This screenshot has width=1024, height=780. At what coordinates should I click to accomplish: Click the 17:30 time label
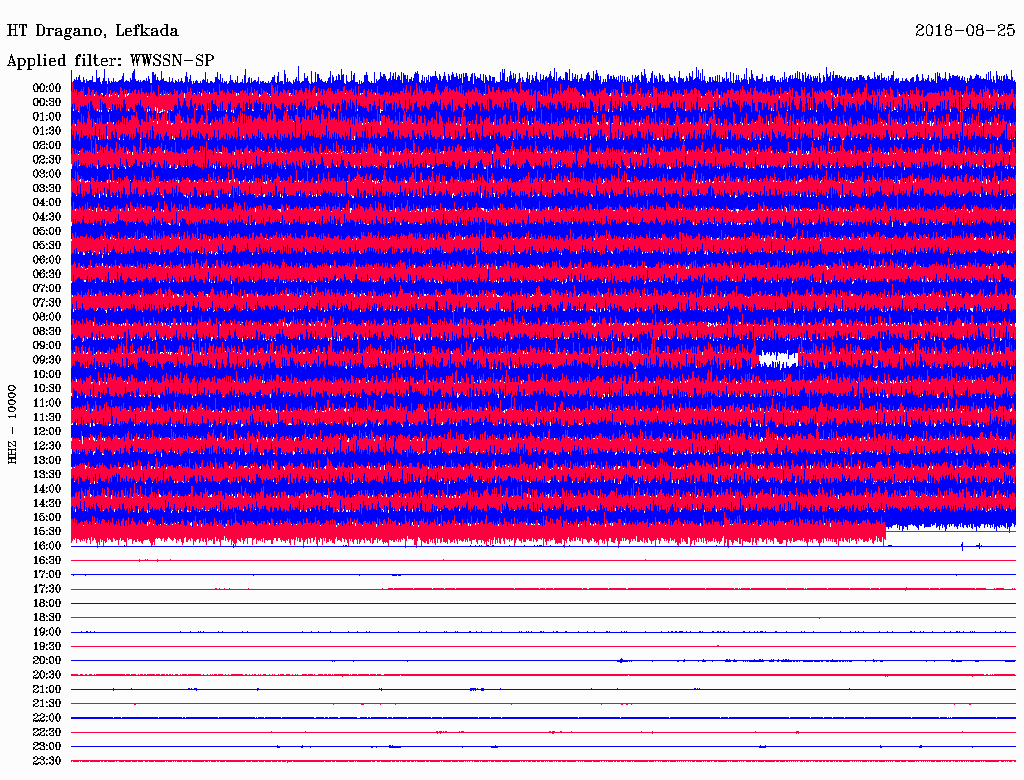tap(47, 589)
